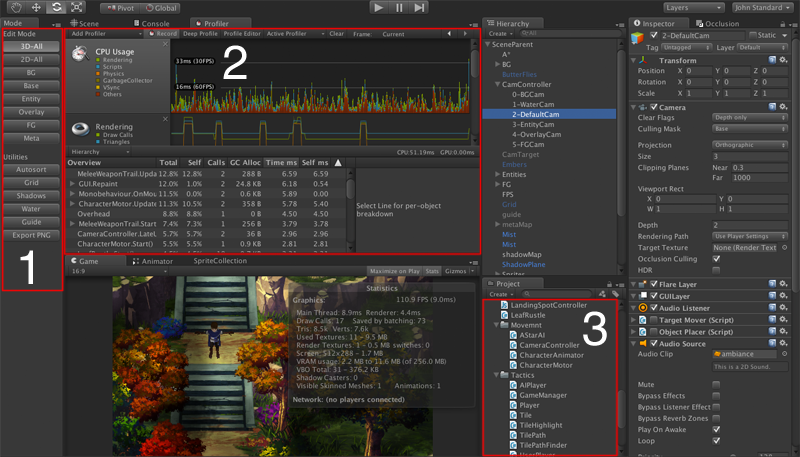Click the CPU Usage stopwatch icon
This screenshot has height=457, width=800.
point(81,54)
